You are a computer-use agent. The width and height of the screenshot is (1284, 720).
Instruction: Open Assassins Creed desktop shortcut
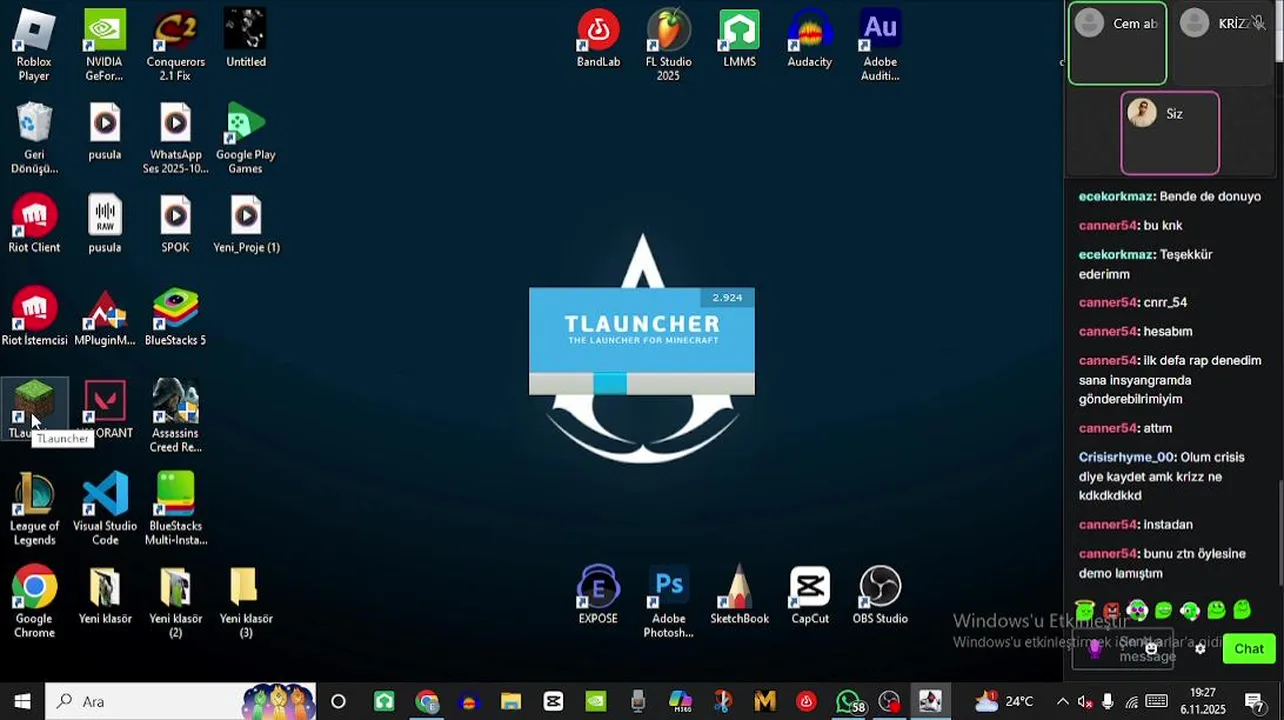click(x=175, y=416)
